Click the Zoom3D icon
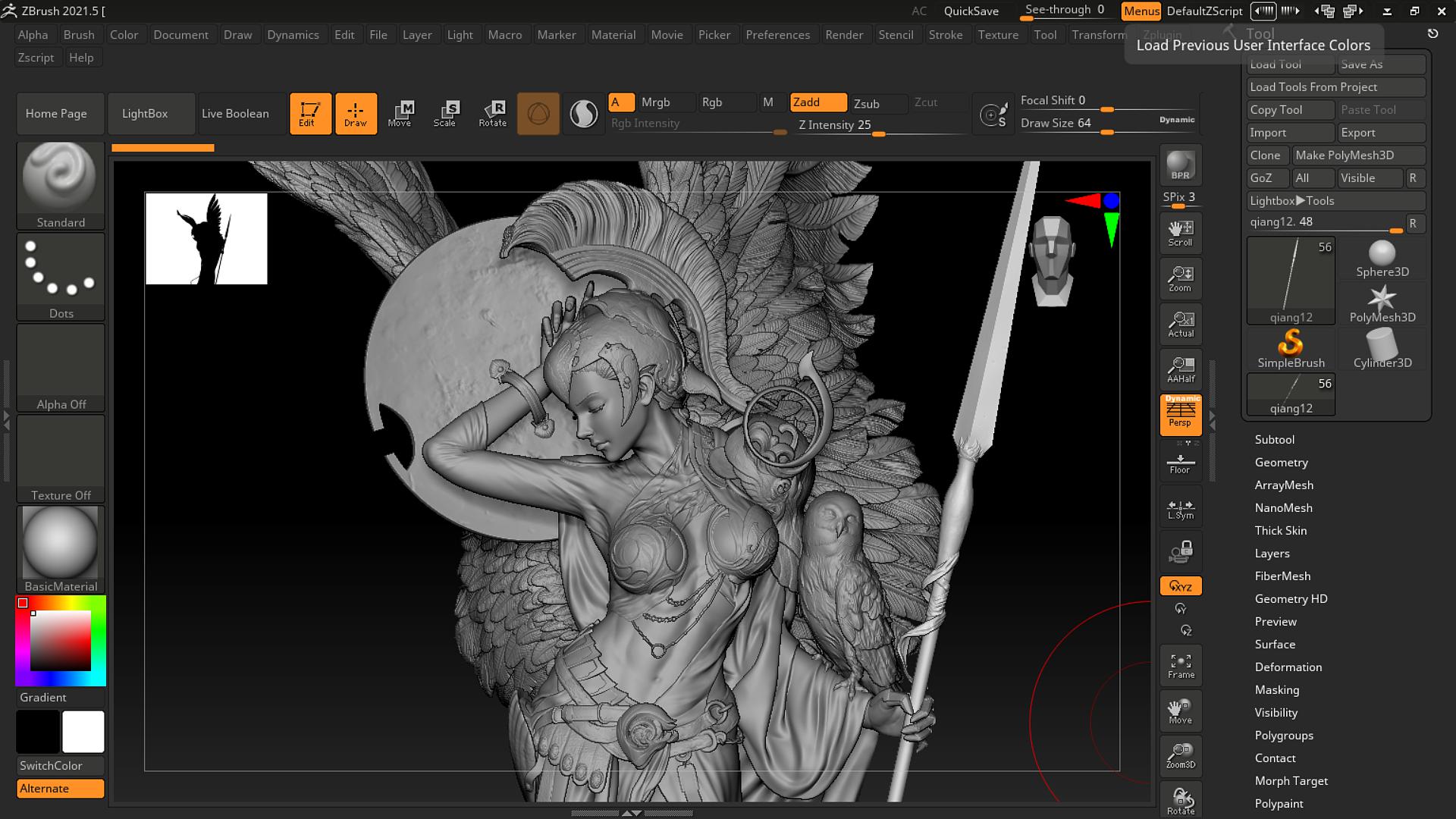 coord(1181,757)
